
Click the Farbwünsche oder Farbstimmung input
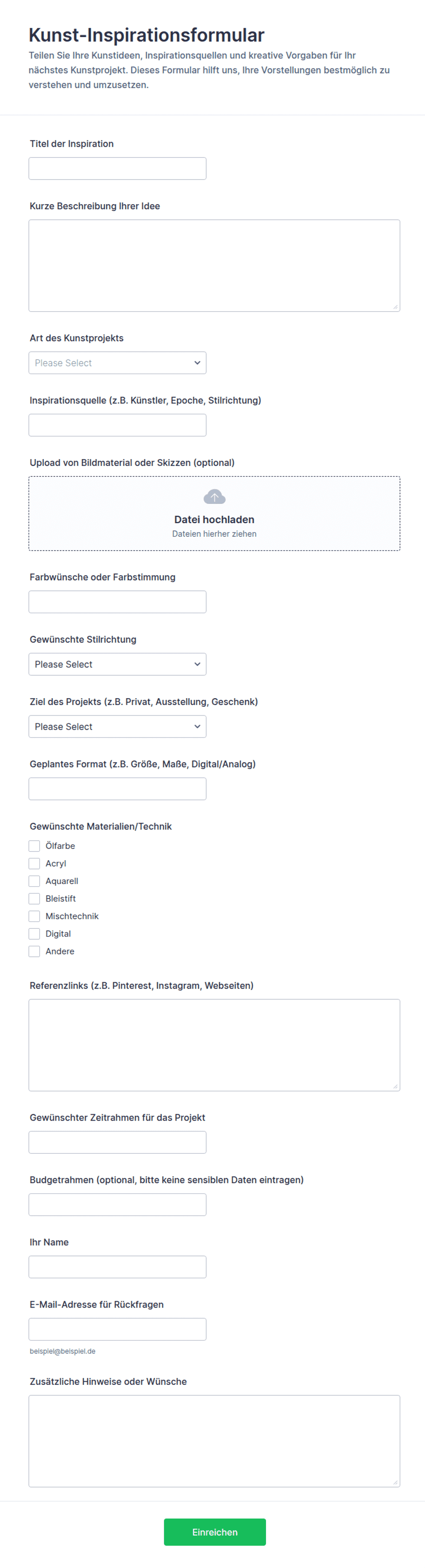point(117,601)
